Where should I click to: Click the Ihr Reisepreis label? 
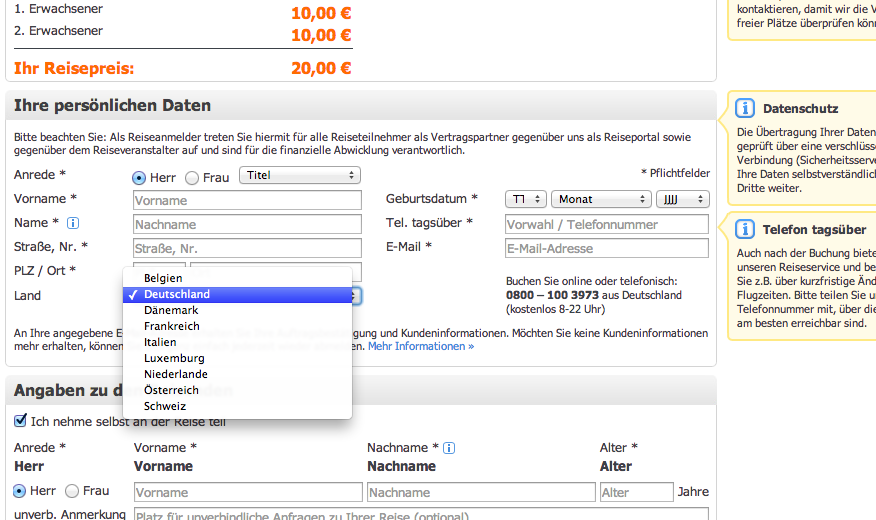74,68
